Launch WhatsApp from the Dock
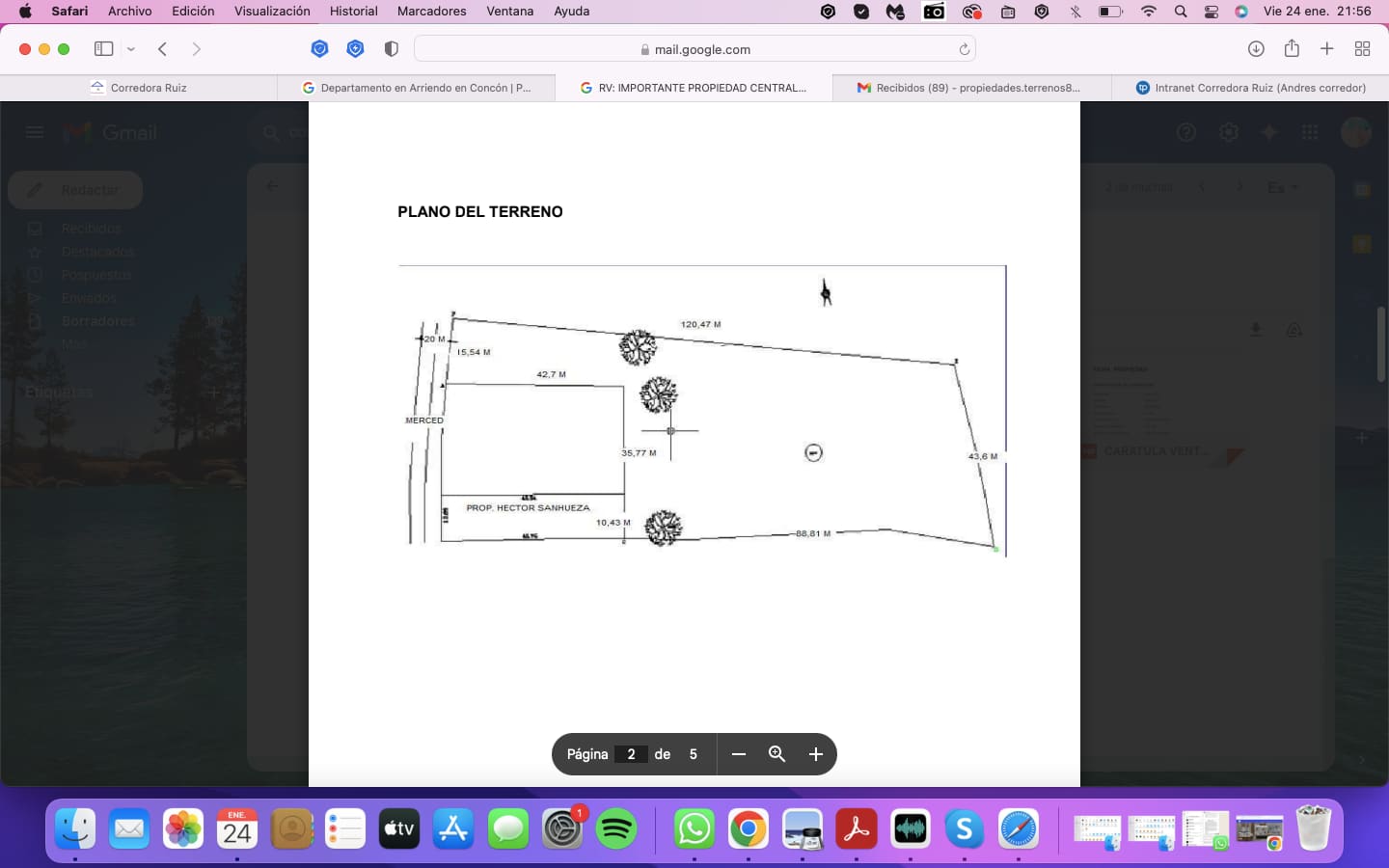 [694, 828]
